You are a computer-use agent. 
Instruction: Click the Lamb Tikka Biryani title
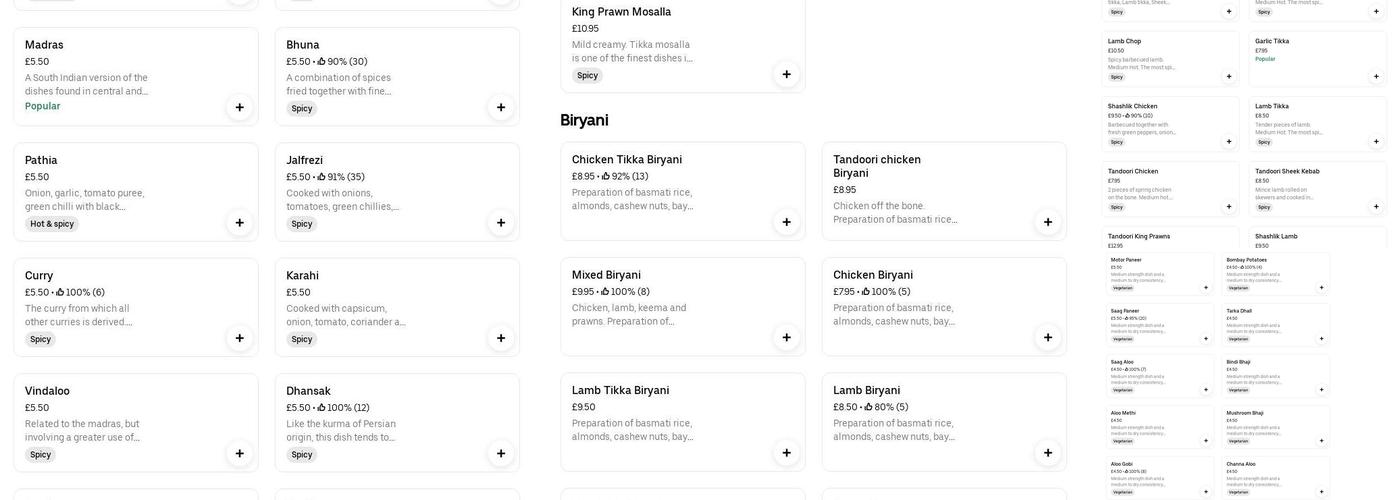(x=620, y=391)
